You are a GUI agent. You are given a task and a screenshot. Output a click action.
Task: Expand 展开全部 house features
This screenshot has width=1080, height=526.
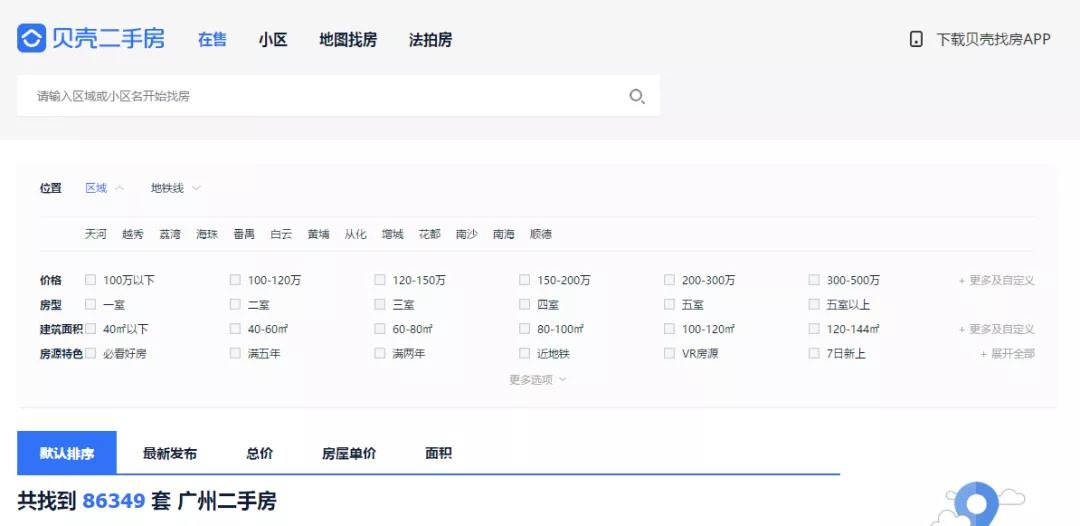1007,354
